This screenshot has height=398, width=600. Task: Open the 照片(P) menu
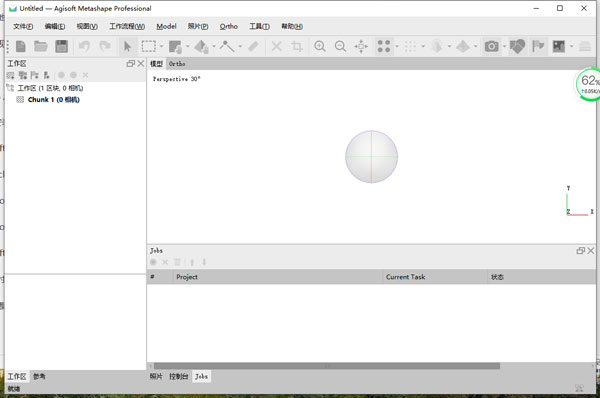pos(198,26)
